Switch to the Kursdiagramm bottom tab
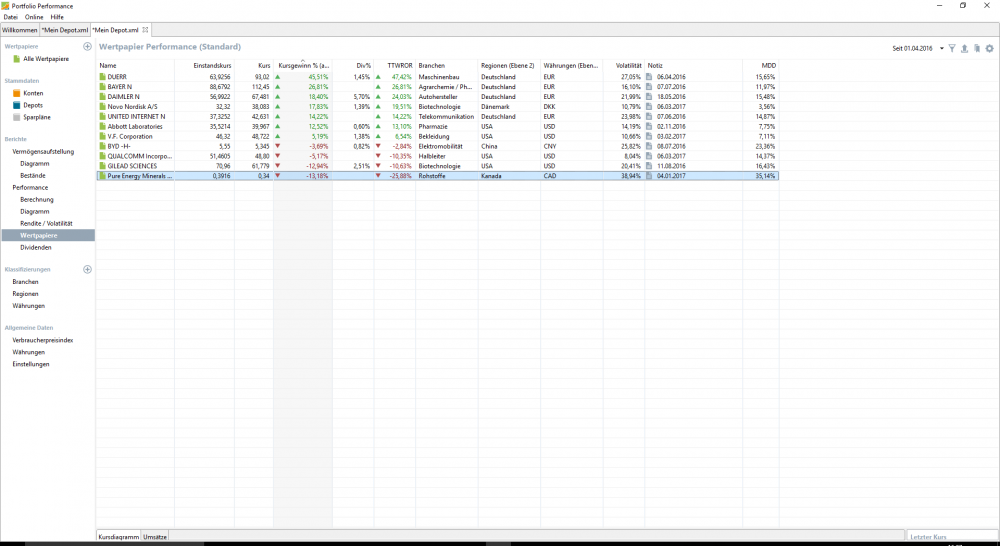 (x=119, y=537)
